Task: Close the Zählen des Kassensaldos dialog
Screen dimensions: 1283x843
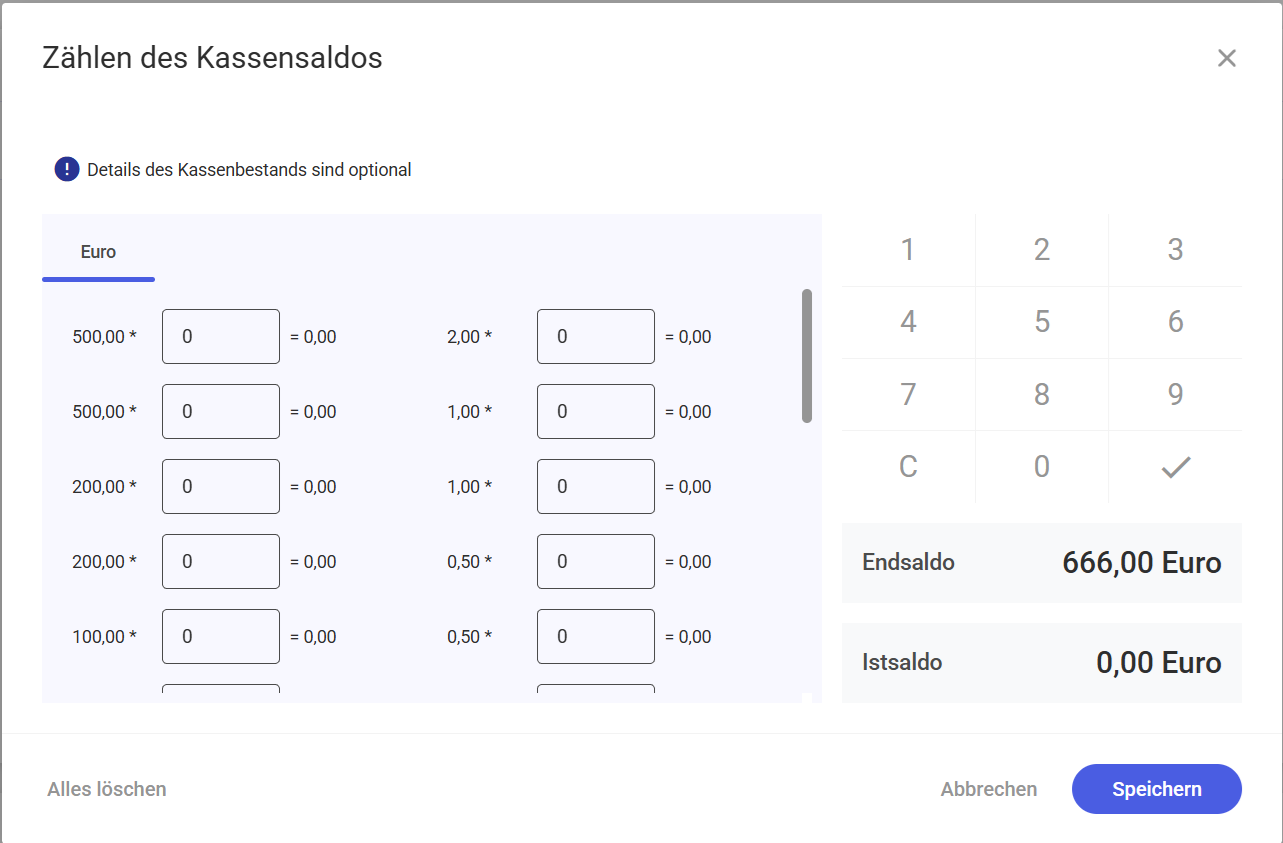Action: click(1227, 59)
